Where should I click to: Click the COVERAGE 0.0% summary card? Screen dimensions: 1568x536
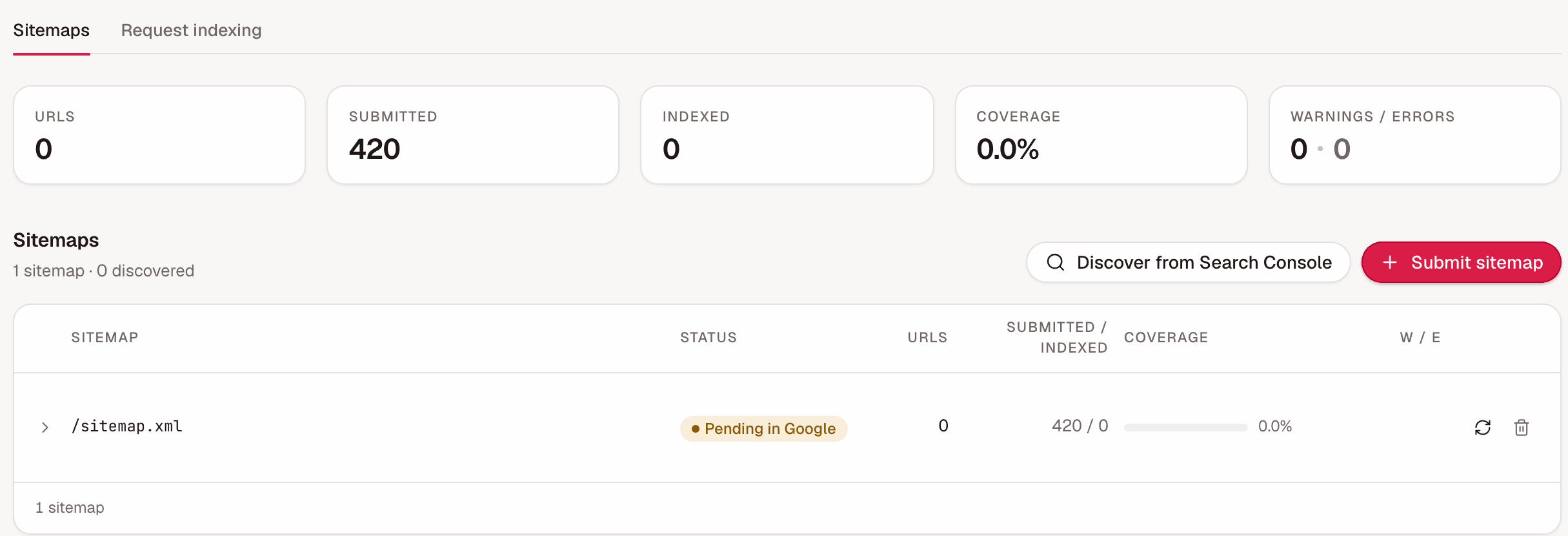(1101, 135)
